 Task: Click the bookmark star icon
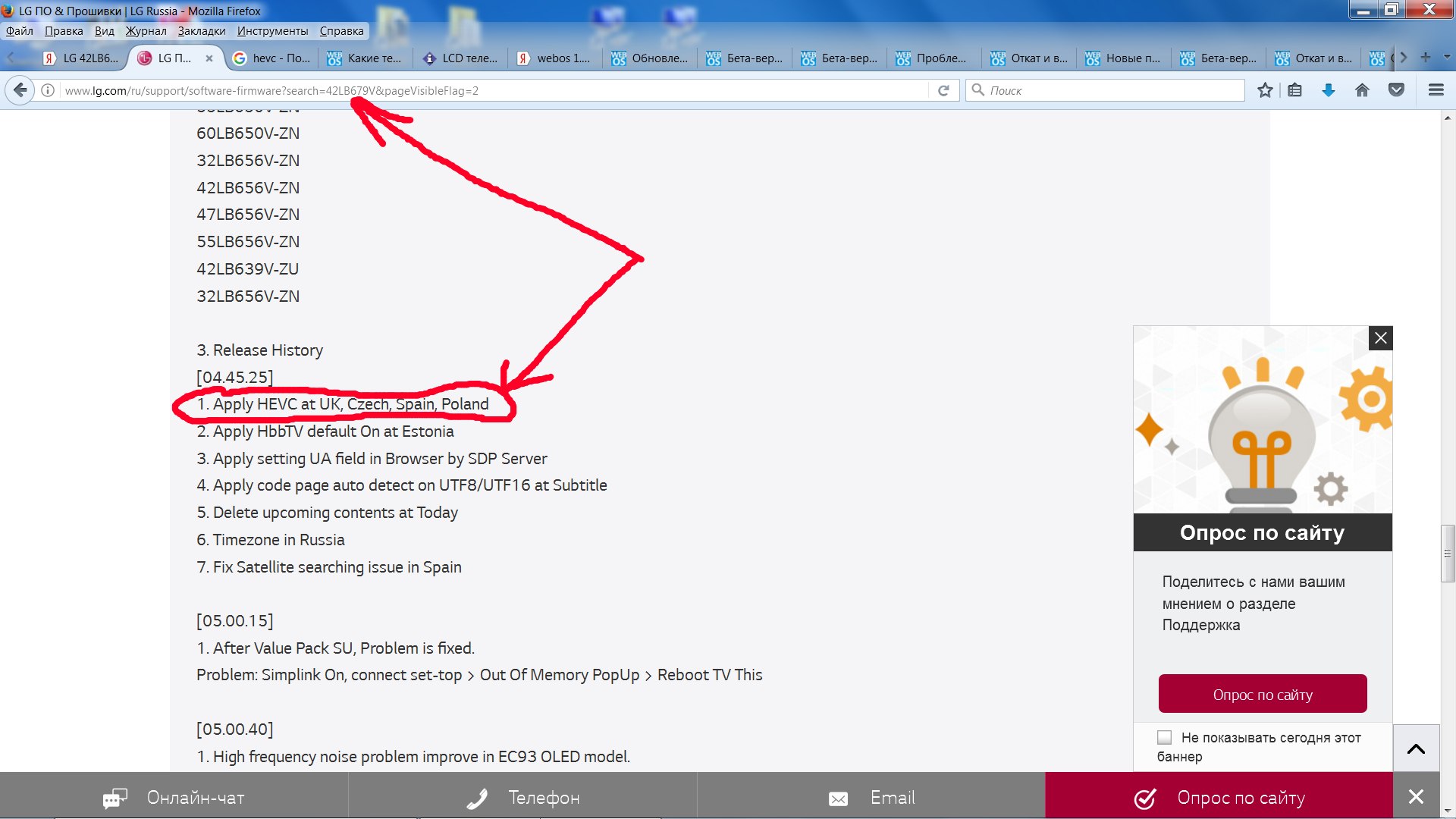(1265, 90)
